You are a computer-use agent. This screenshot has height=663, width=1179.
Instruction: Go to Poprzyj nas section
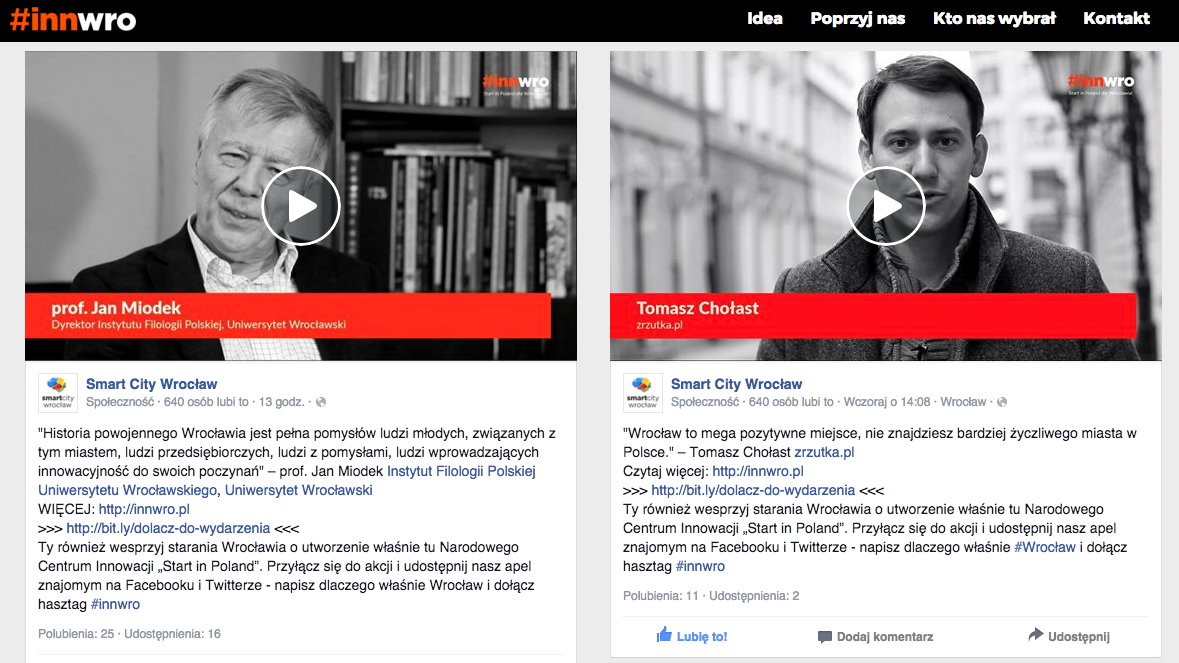tap(857, 18)
